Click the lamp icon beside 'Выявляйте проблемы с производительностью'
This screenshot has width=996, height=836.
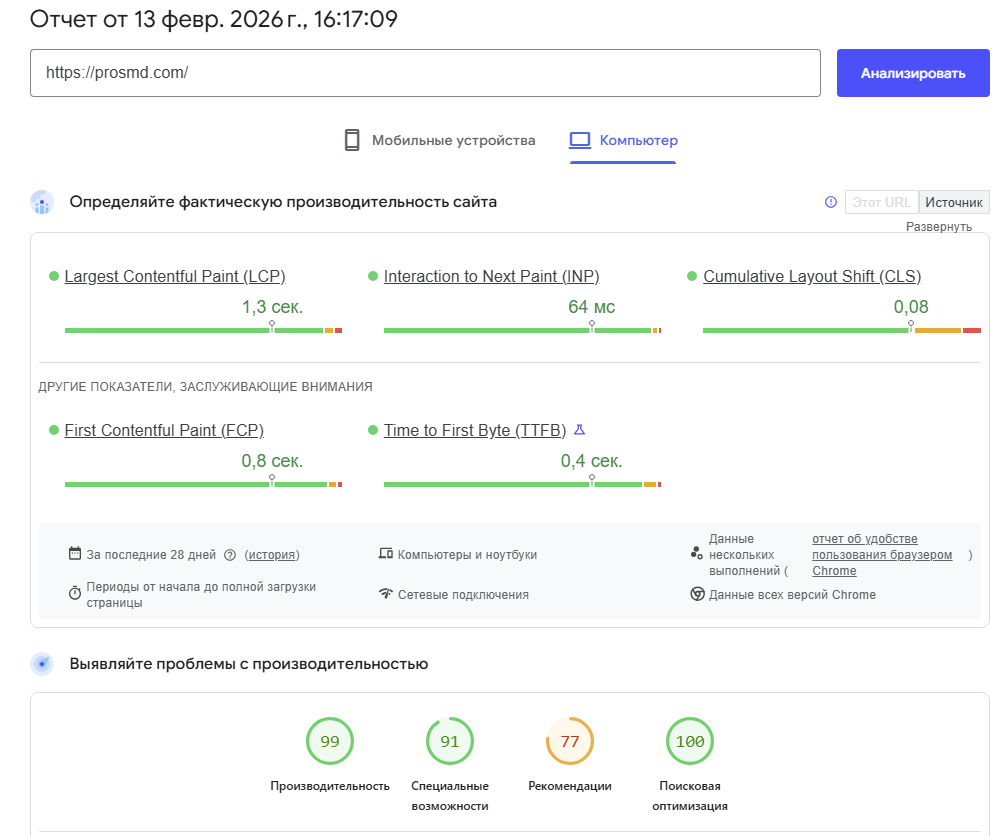pyautogui.click(x=41, y=663)
